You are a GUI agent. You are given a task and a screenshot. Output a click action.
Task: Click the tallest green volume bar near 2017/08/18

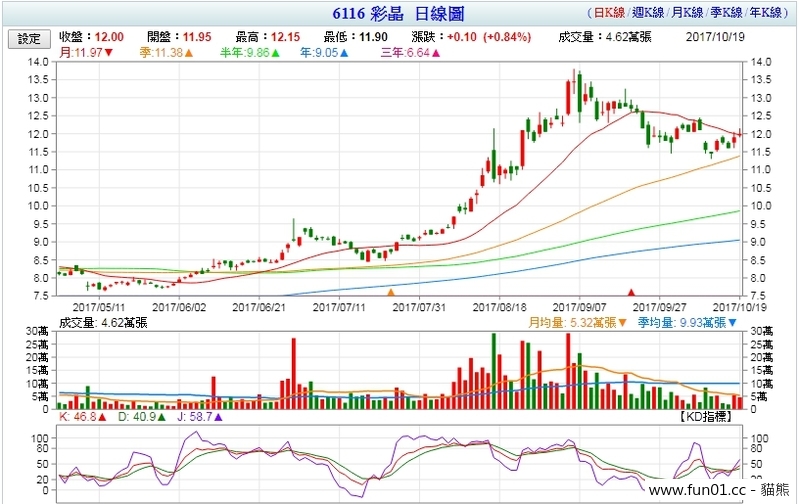[493, 371]
